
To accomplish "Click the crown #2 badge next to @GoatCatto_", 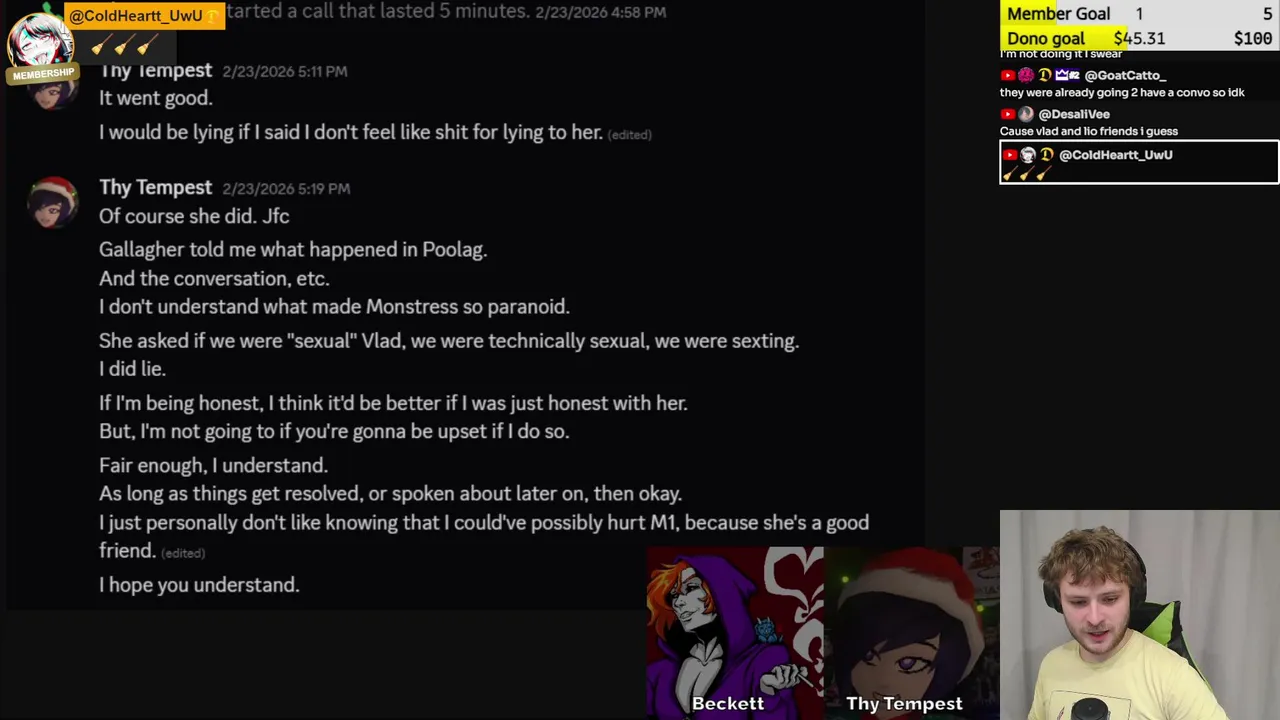I will coord(1066,75).
